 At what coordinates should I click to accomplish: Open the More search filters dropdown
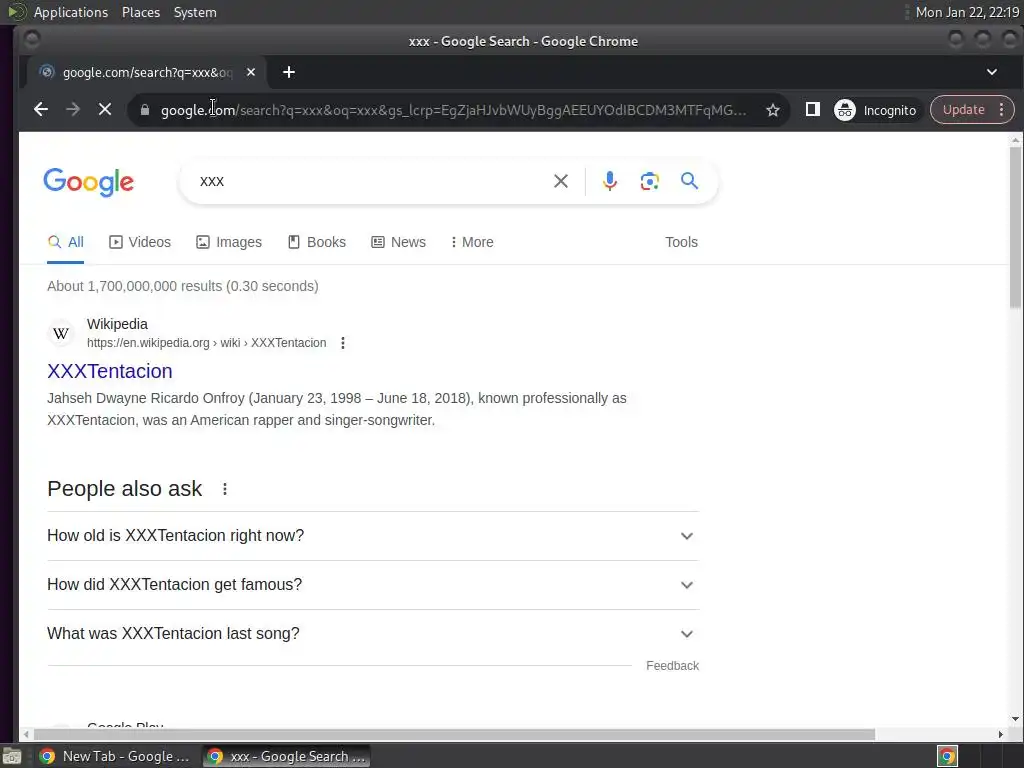pyautogui.click(x=472, y=242)
